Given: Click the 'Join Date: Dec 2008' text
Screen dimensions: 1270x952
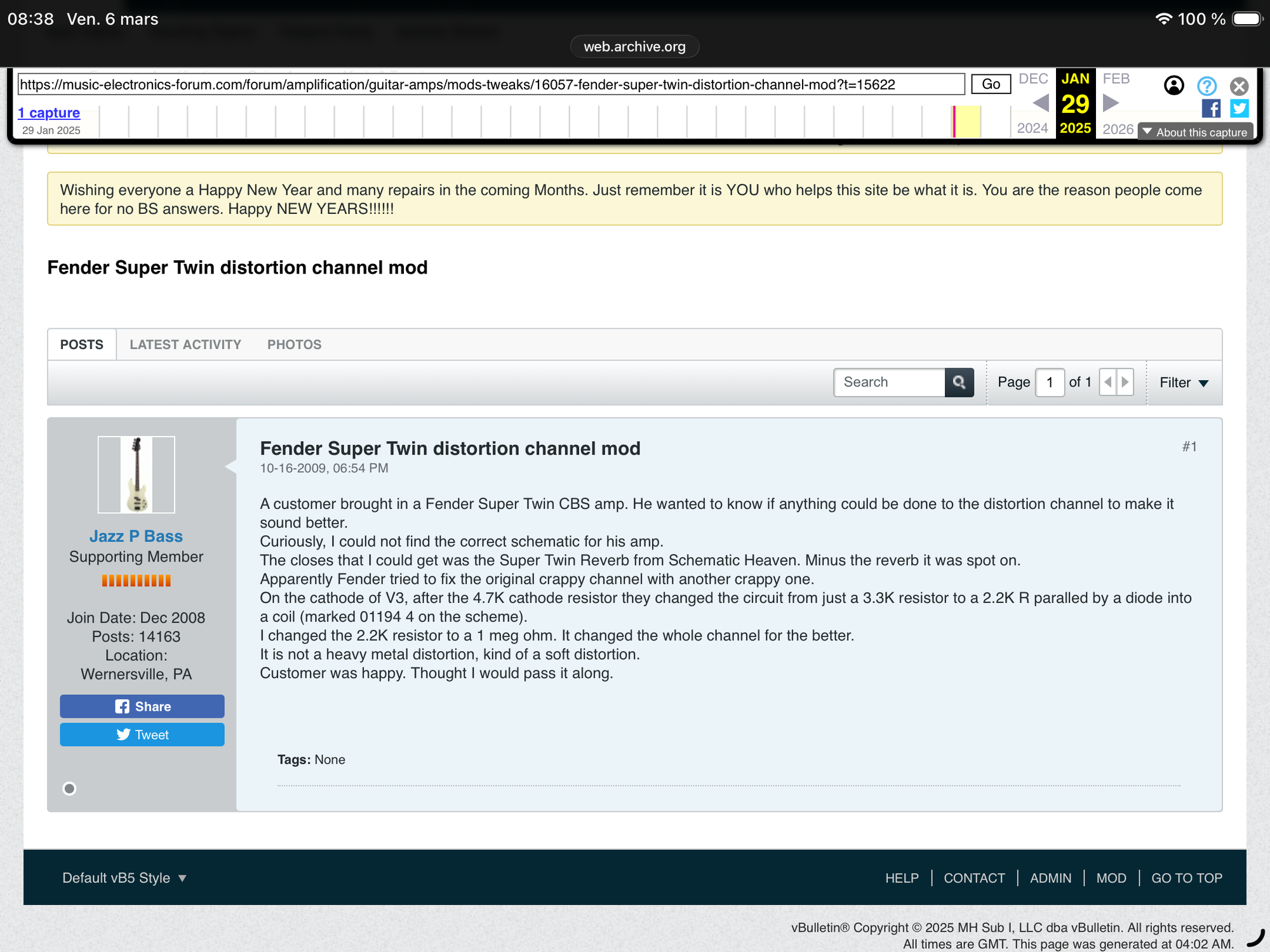Looking at the screenshot, I should tap(136, 618).
